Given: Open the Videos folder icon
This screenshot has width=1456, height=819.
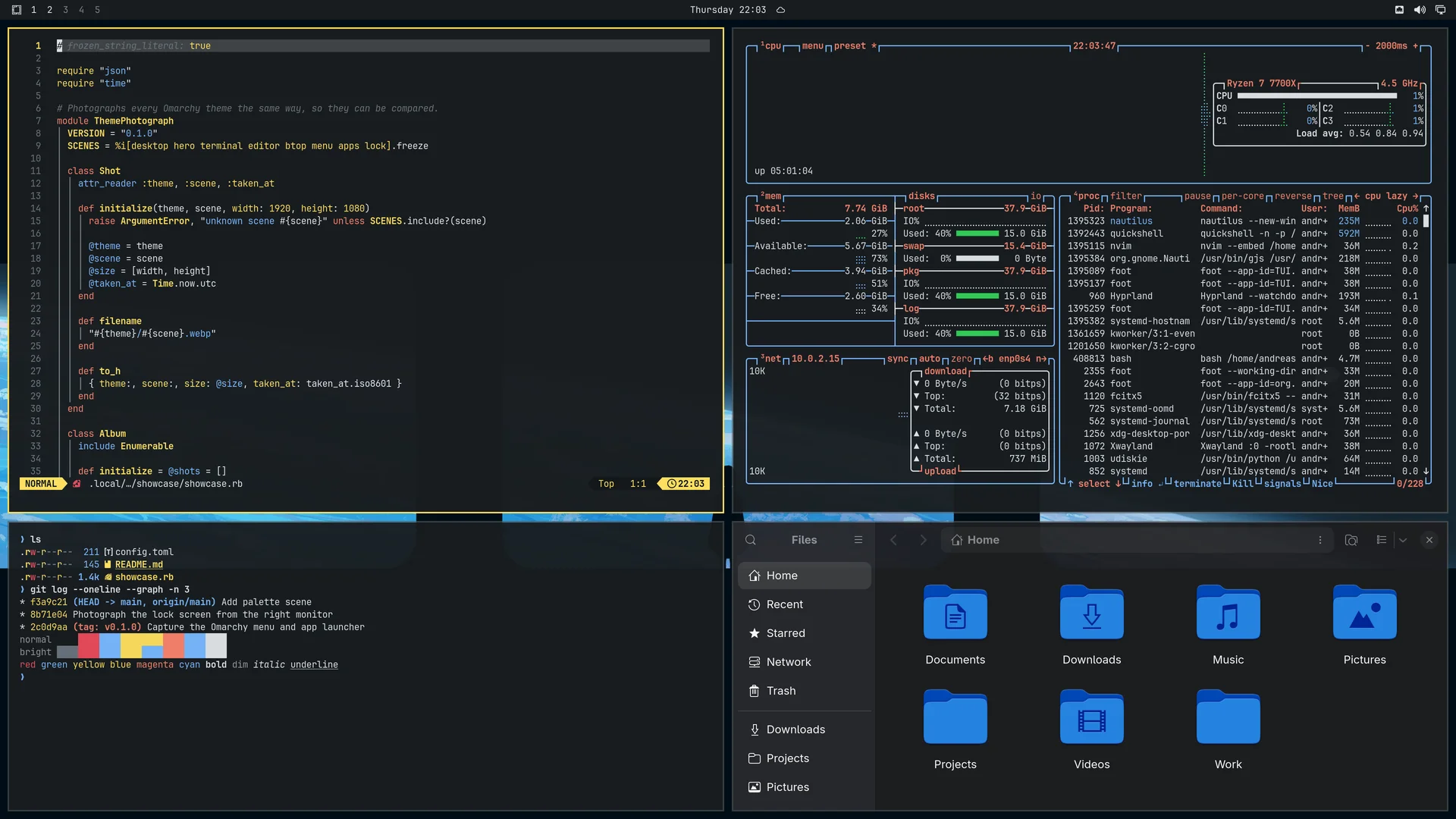Looking at the screenshot, I should [1091, 717].
